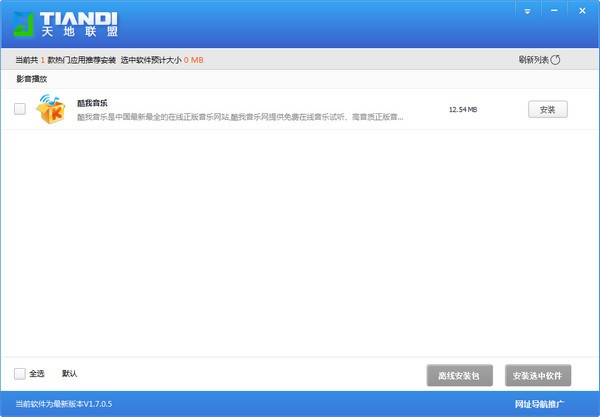Click the 12.54 MB size value

tap(463, 109)
